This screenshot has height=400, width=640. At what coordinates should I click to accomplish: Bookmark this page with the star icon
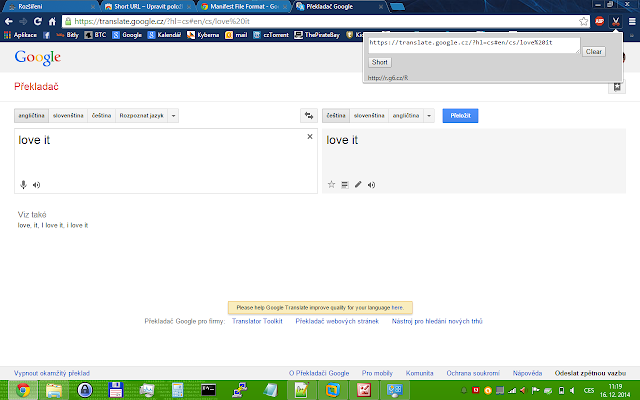(x=584, y=21)
